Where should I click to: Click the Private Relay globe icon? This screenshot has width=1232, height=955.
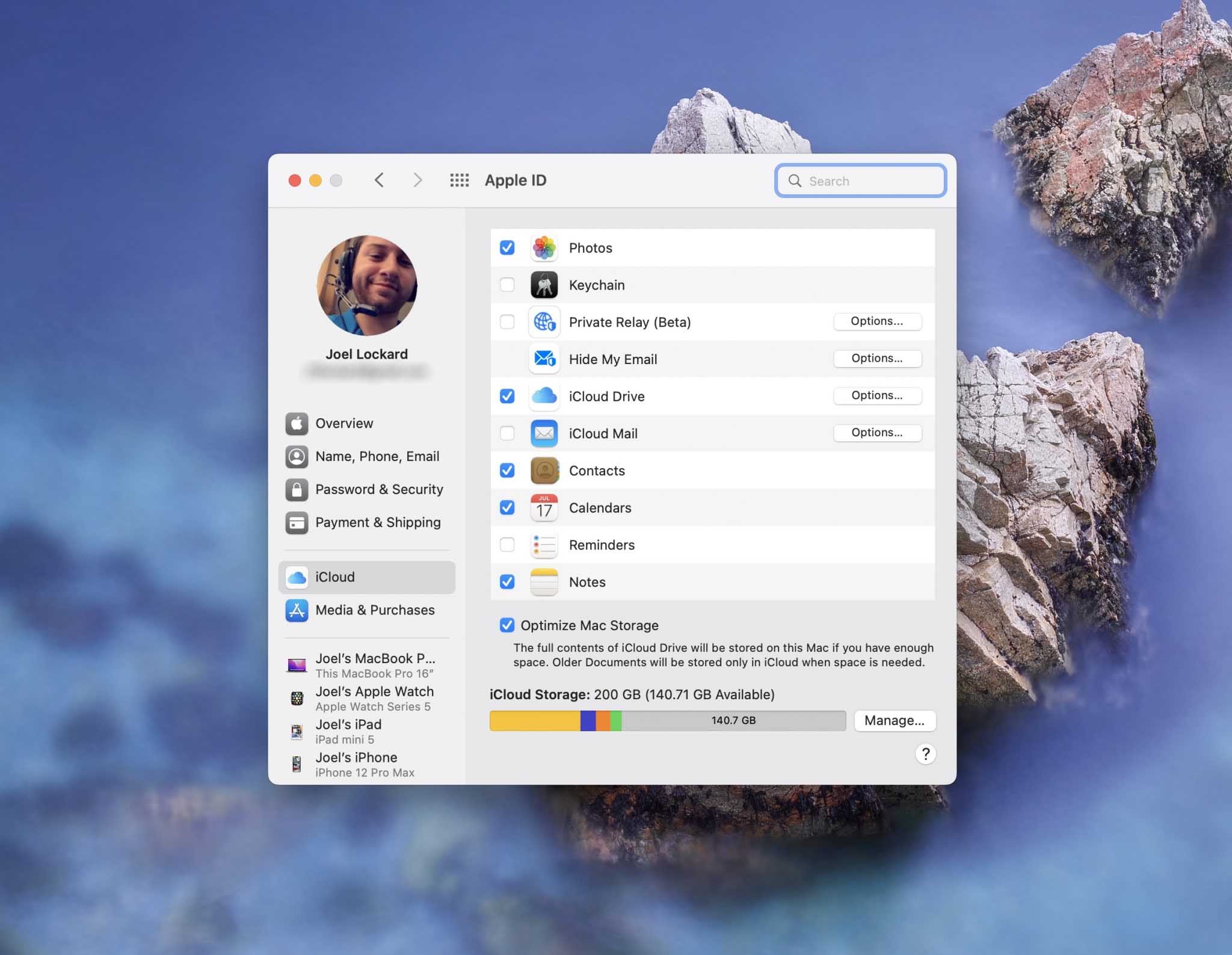(544, 322)
